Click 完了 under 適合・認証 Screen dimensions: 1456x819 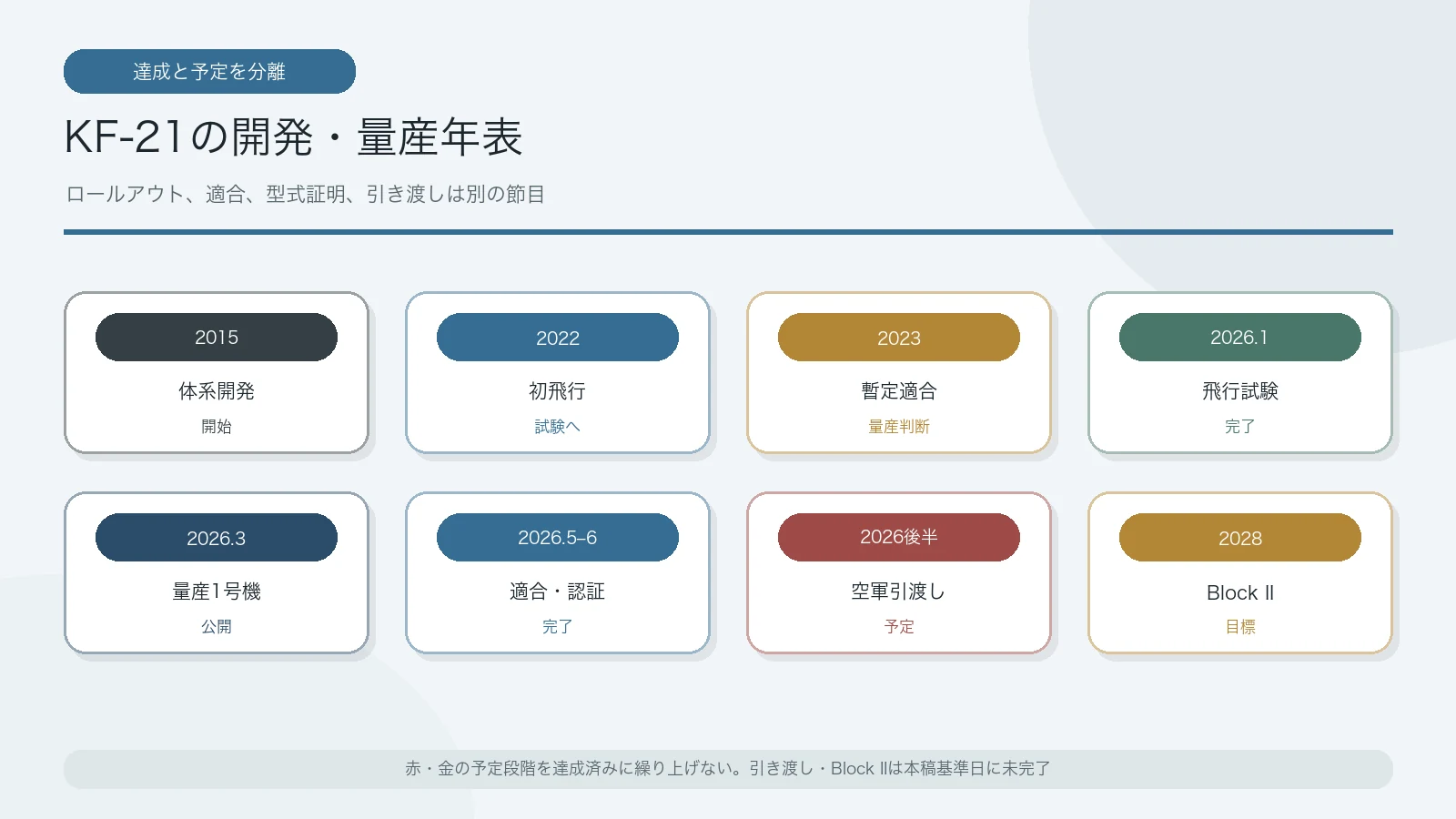(x=558, y=626)
